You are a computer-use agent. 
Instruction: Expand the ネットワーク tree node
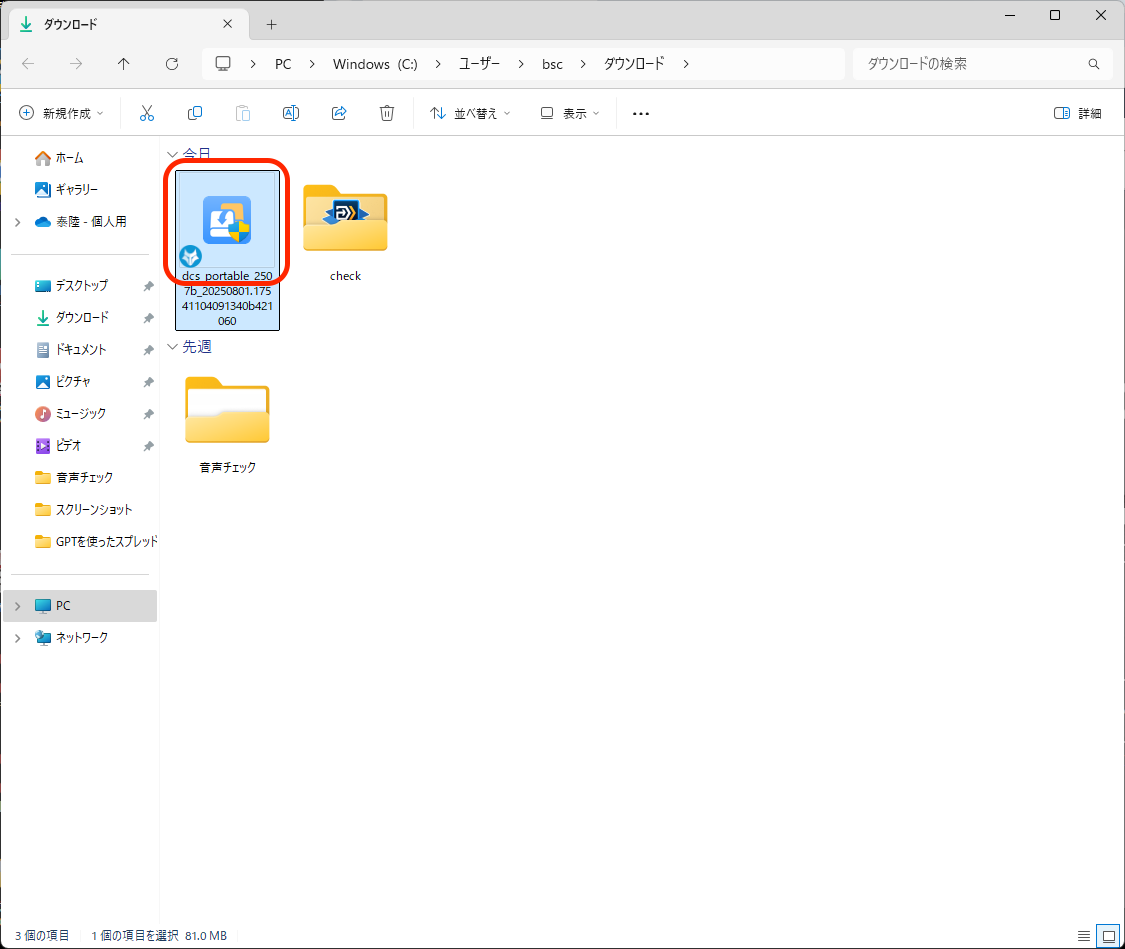pos(18,638)
